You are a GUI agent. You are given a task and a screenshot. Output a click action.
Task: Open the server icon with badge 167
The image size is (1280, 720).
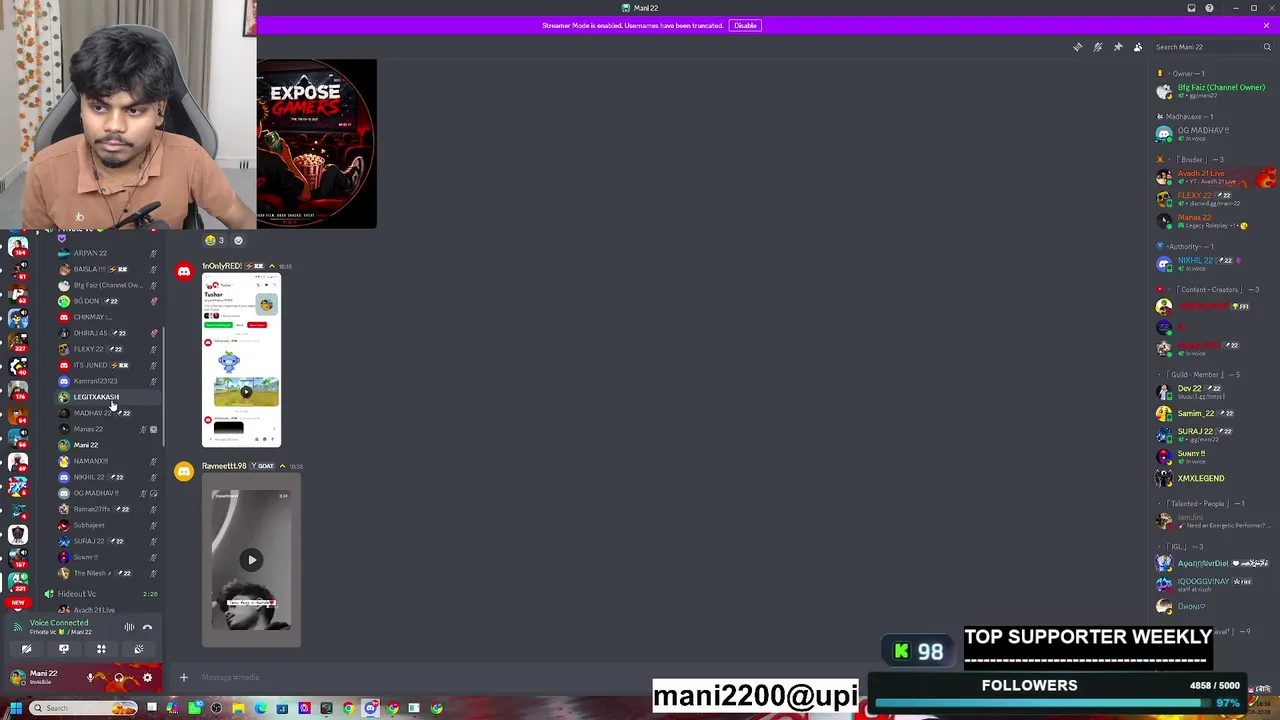18,556
